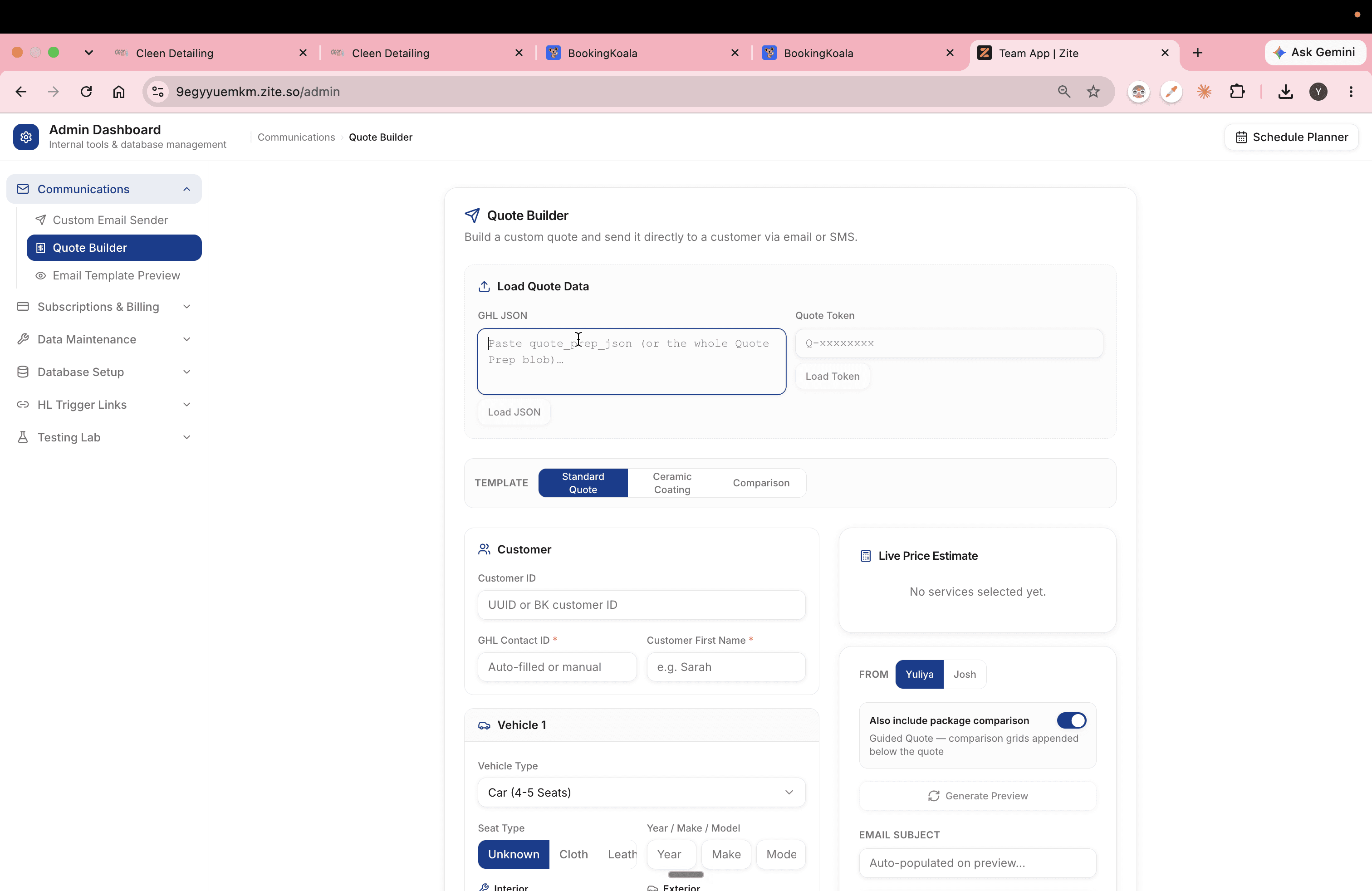Open a new browser tab

pos(1197,53)
